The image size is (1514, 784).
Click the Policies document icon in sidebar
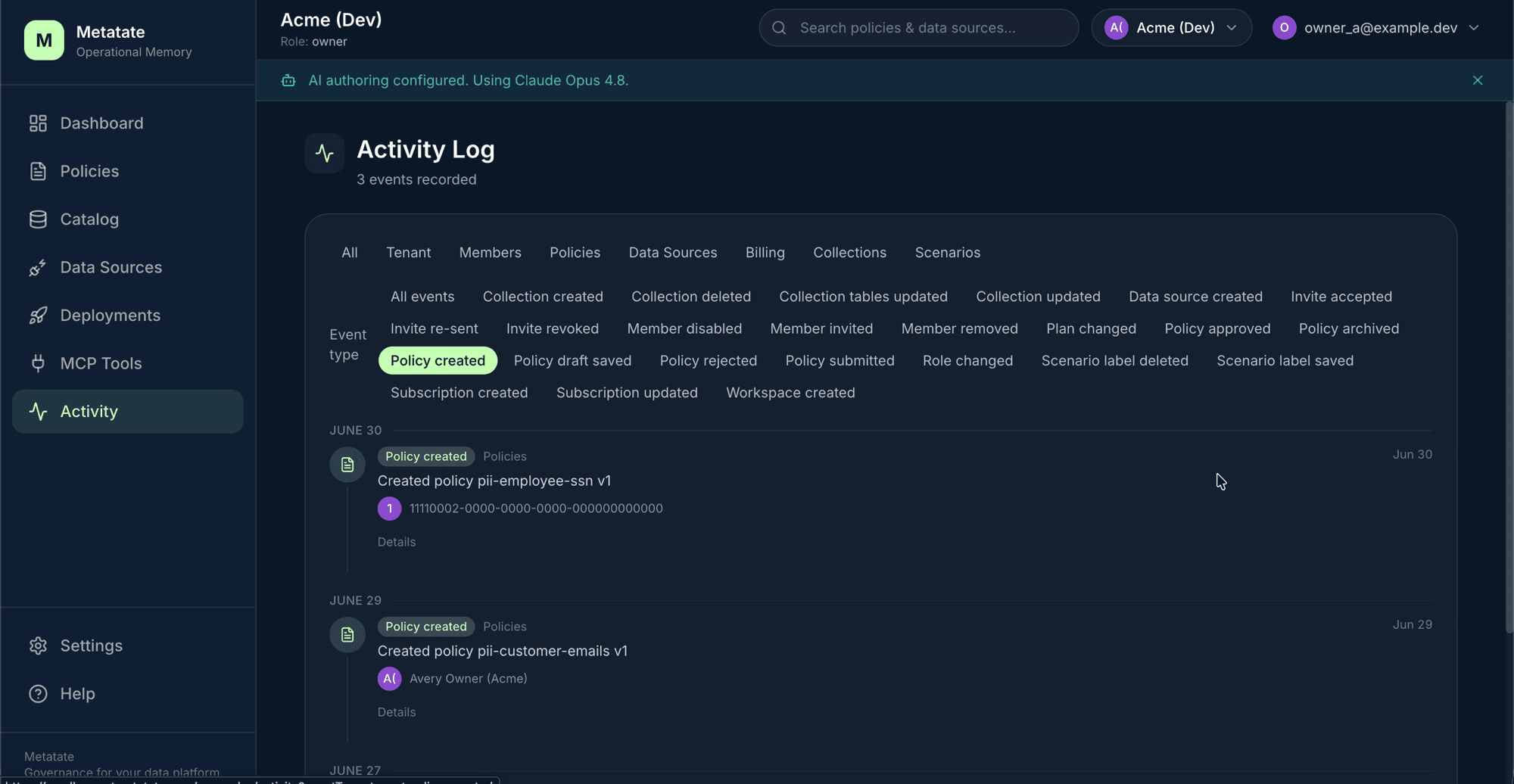(x=38, y=171)
